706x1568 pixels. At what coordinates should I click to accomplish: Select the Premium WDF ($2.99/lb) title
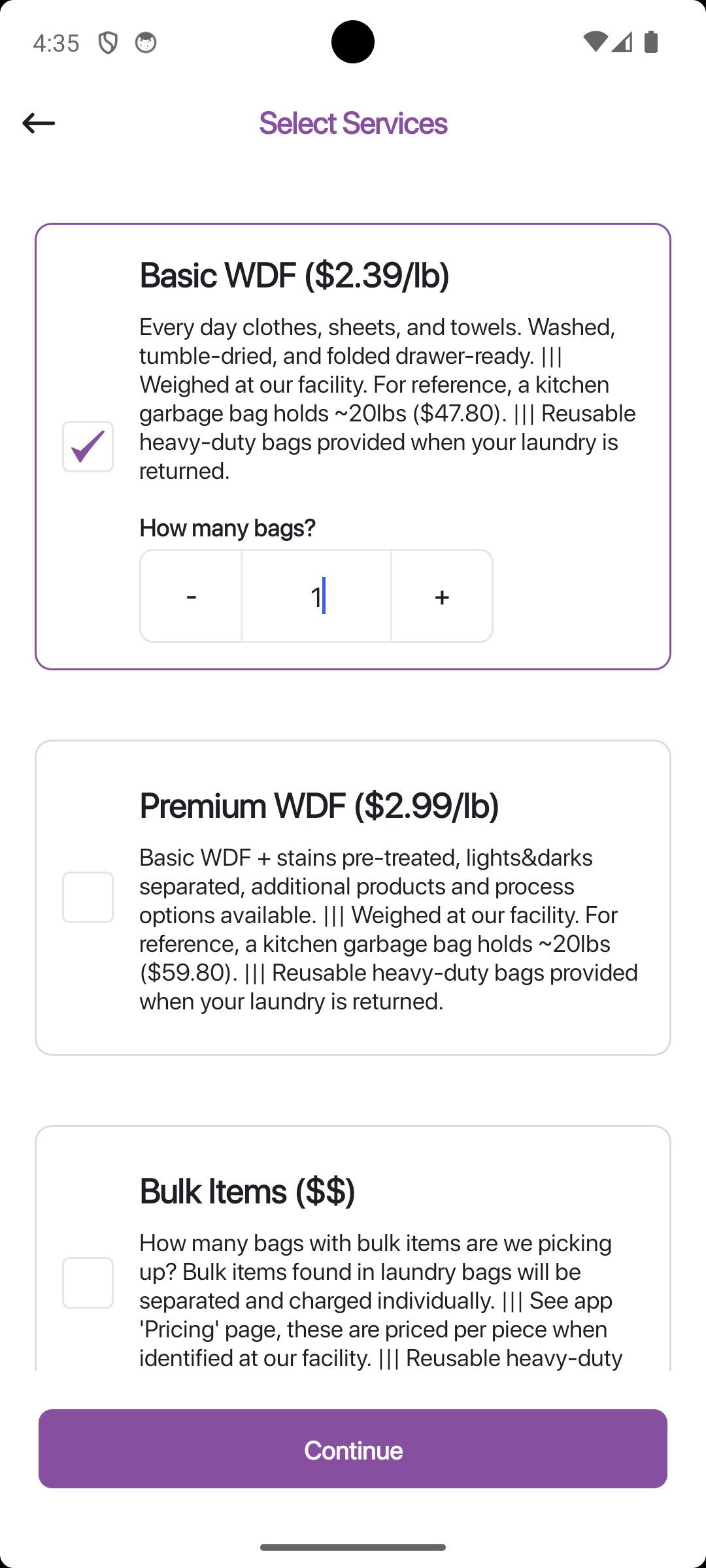click(319, 806)
